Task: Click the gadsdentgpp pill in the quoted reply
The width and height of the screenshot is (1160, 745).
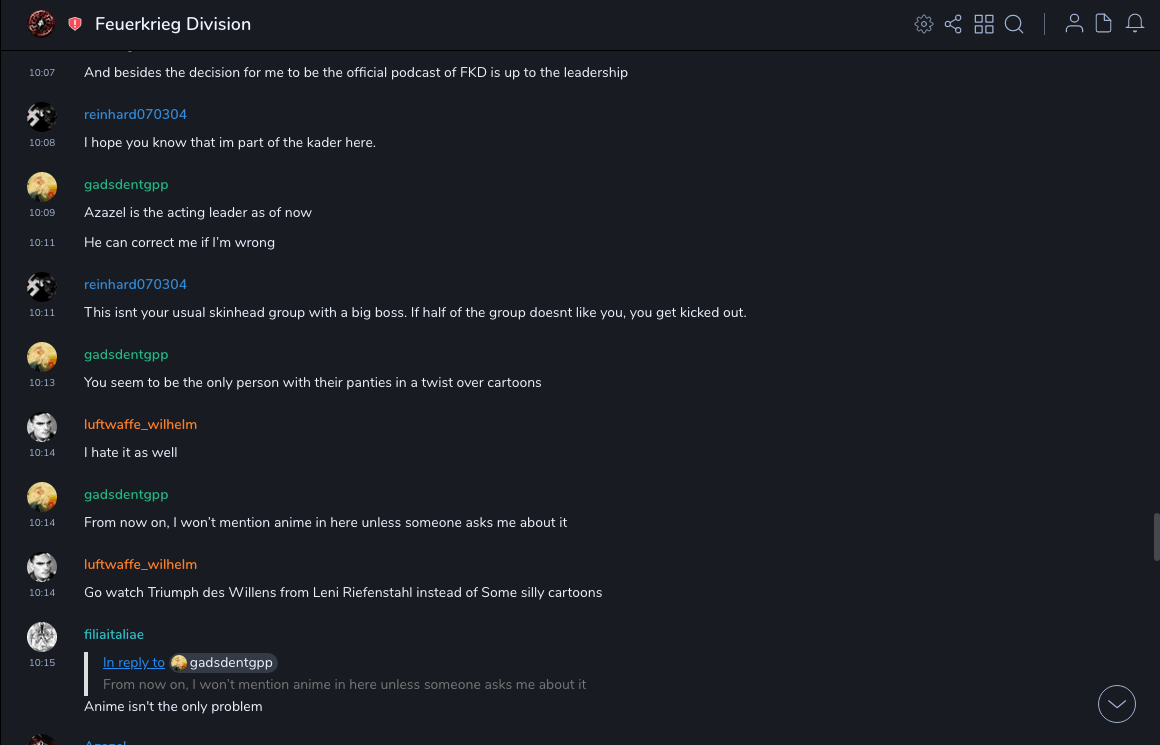Action: 223,662
